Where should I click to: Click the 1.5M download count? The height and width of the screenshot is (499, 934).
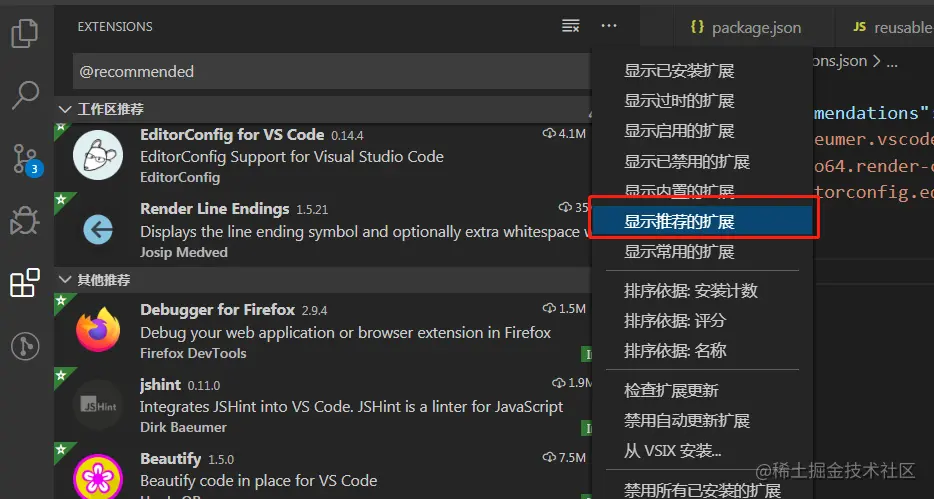(565, 308)
